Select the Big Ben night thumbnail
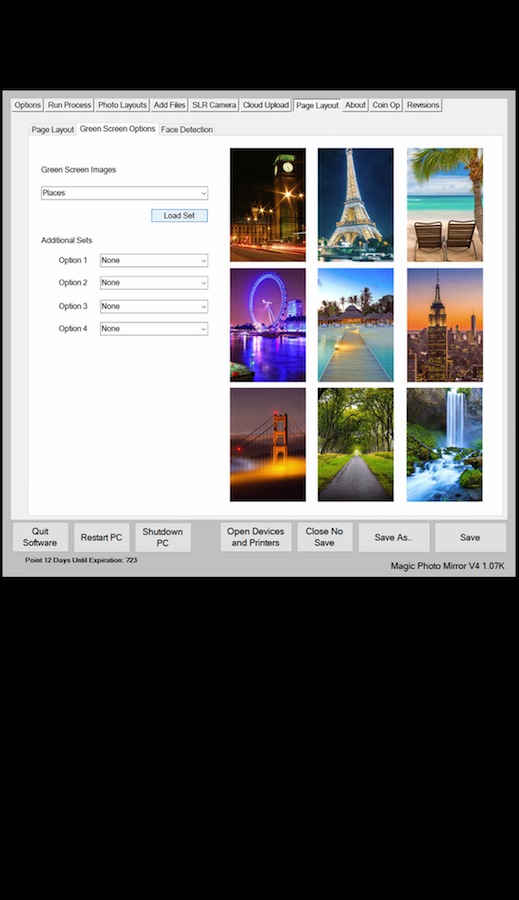This screenshot has width=519, height=900. (x=268, y=205)
